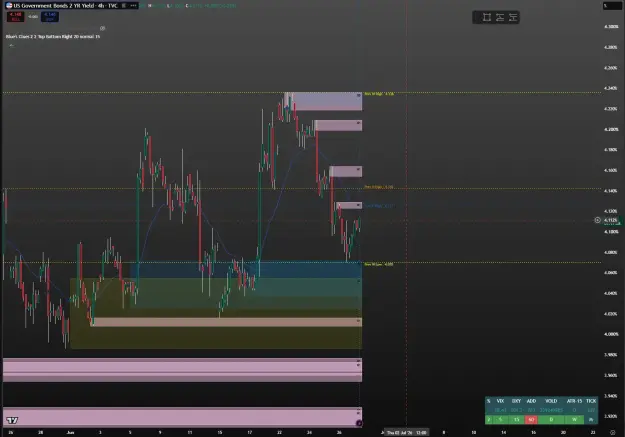Click the green 15 cell in the table
The width and height of the screenshot is (625, 437).
coord(516,419)
